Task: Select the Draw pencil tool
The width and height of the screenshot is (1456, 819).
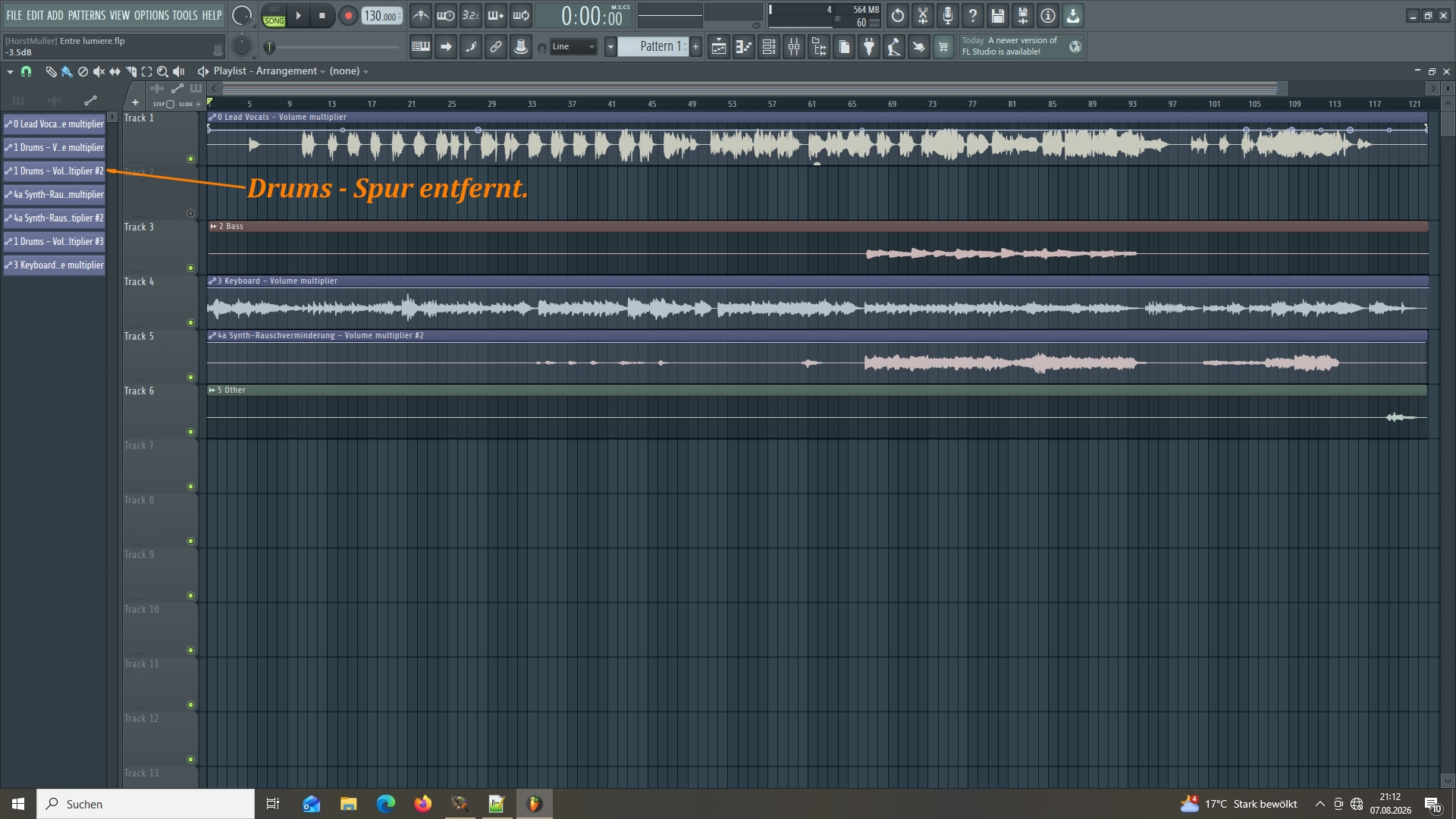Action: [x=51, y=71]
